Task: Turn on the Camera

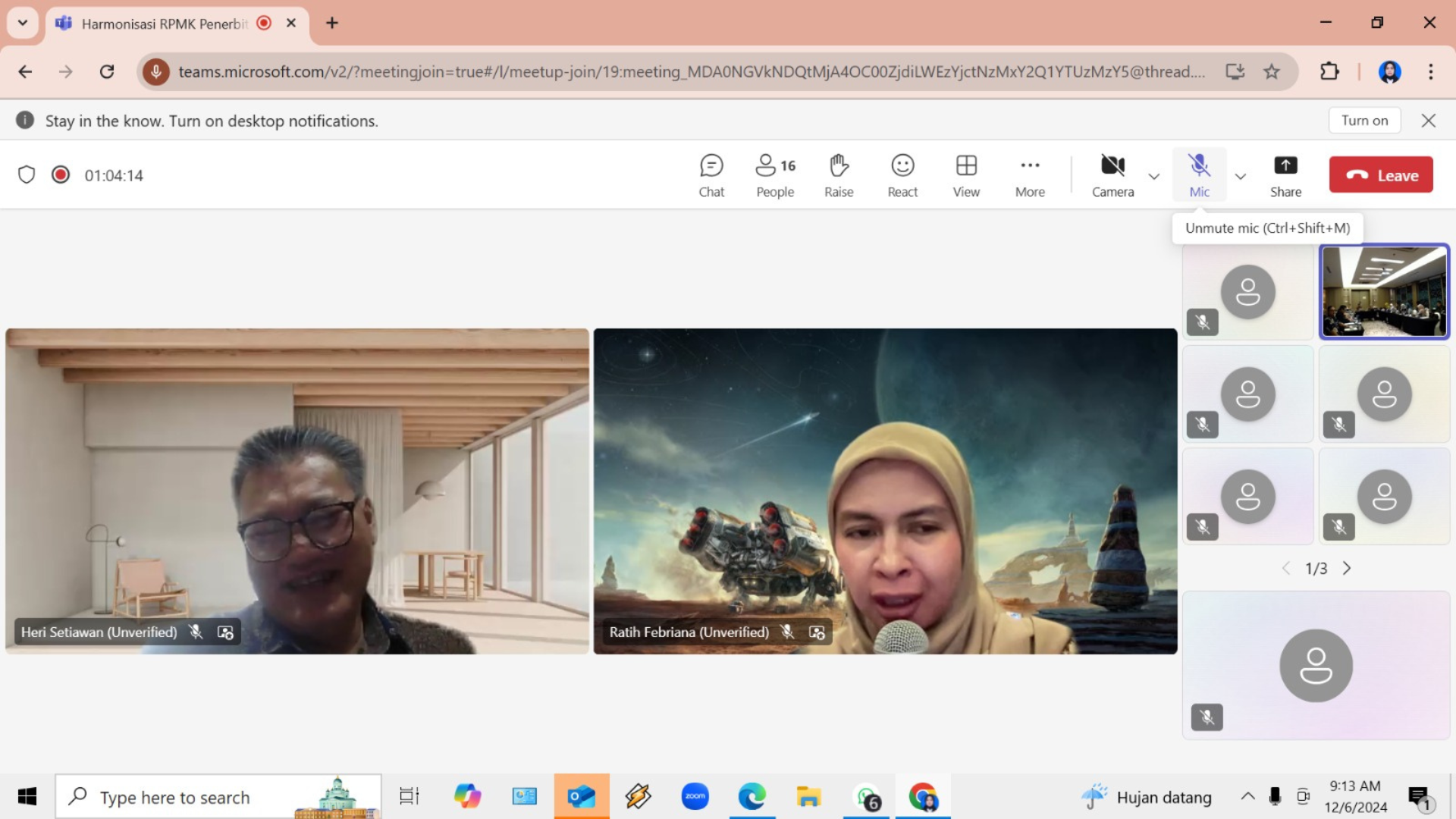Action: (x=1112, y=175)
